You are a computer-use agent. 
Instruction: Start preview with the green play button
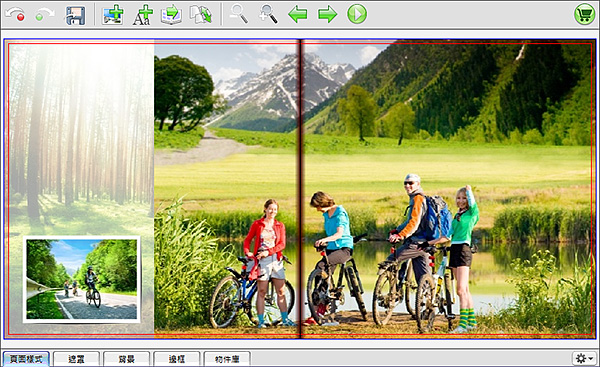(357, 14)
